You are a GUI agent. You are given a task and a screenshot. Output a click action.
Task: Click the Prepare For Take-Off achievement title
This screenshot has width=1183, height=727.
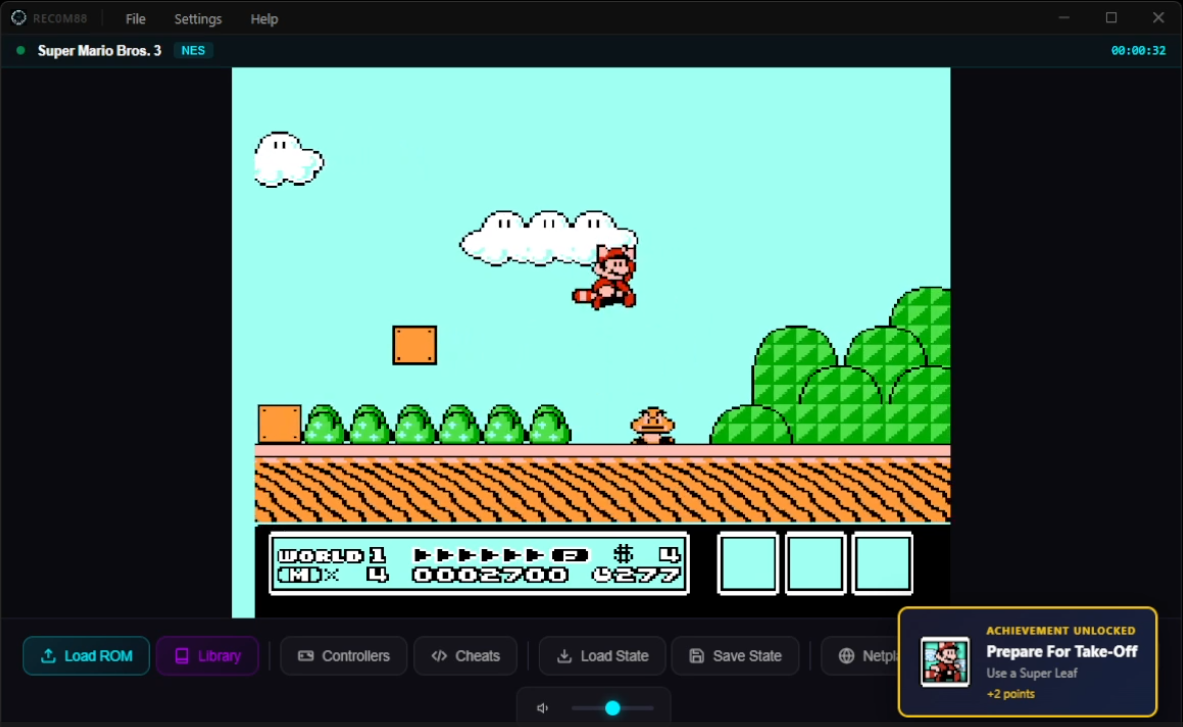click(1062, 652)
